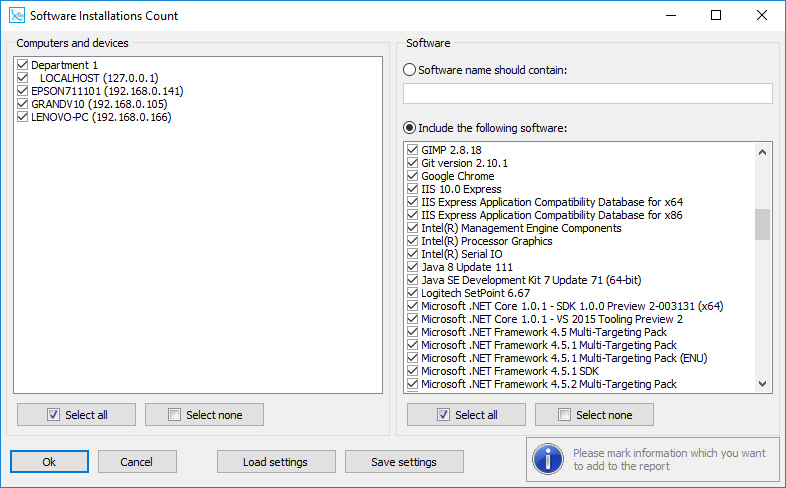The width and height of the screenshot is (786, 488).
Task: Click the app icon in title bar
Action: pos(17,16)
